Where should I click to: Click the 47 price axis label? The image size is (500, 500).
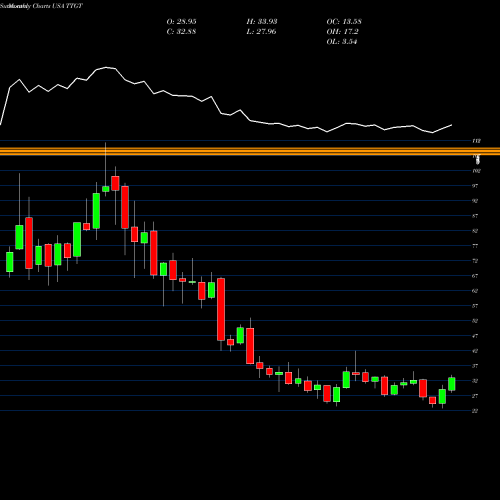[x=475, y=336]
